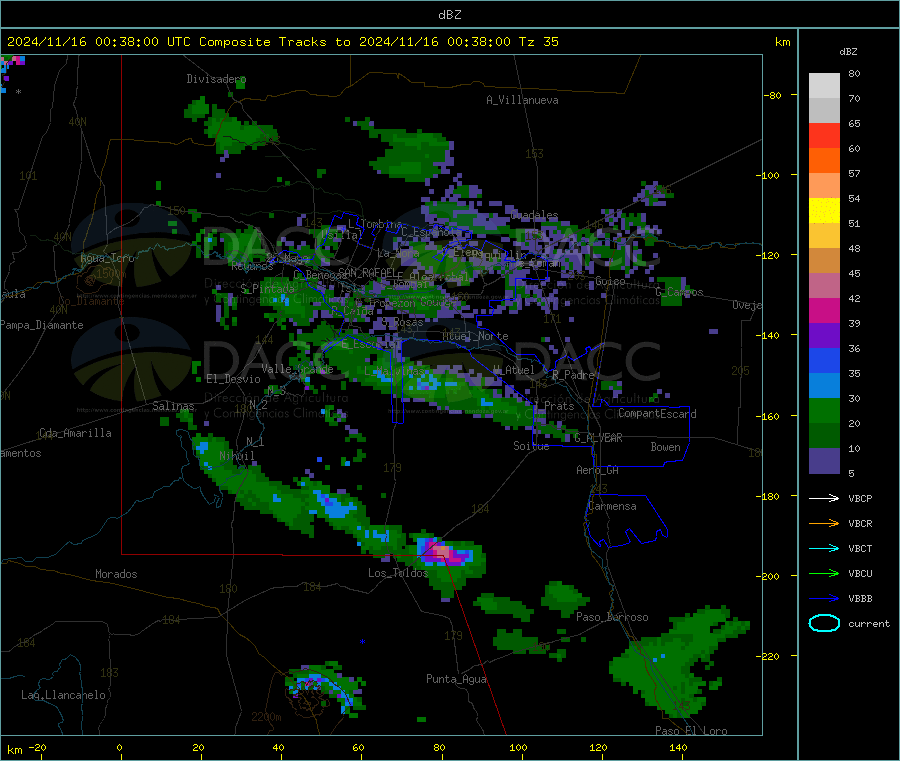Pick the red 60–65 dBZ swatch
900x761 pixels.
(x=824, y=136)
